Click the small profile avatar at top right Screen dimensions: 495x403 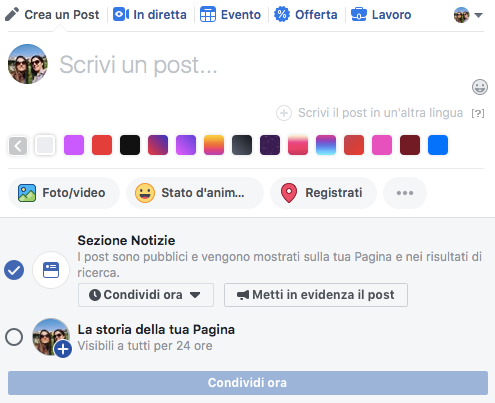click(x=462, y=15)
